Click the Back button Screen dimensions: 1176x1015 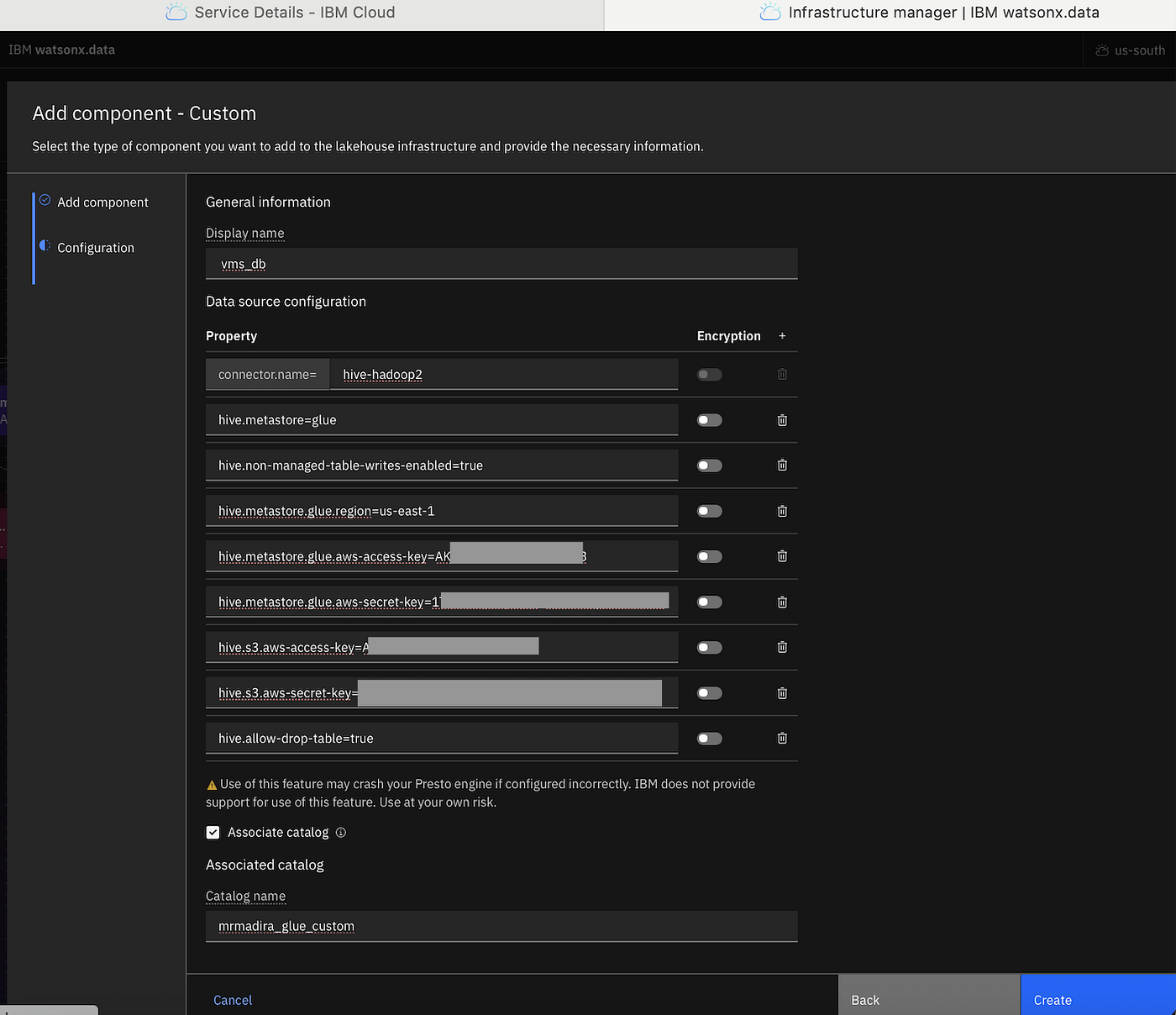point(929,995)
